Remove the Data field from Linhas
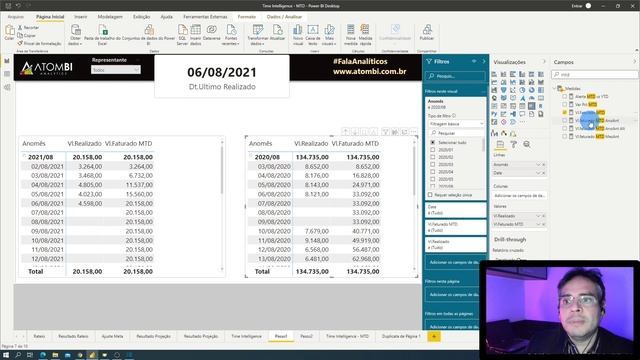Viewport: 640px width, 360px height. [543, 173]
